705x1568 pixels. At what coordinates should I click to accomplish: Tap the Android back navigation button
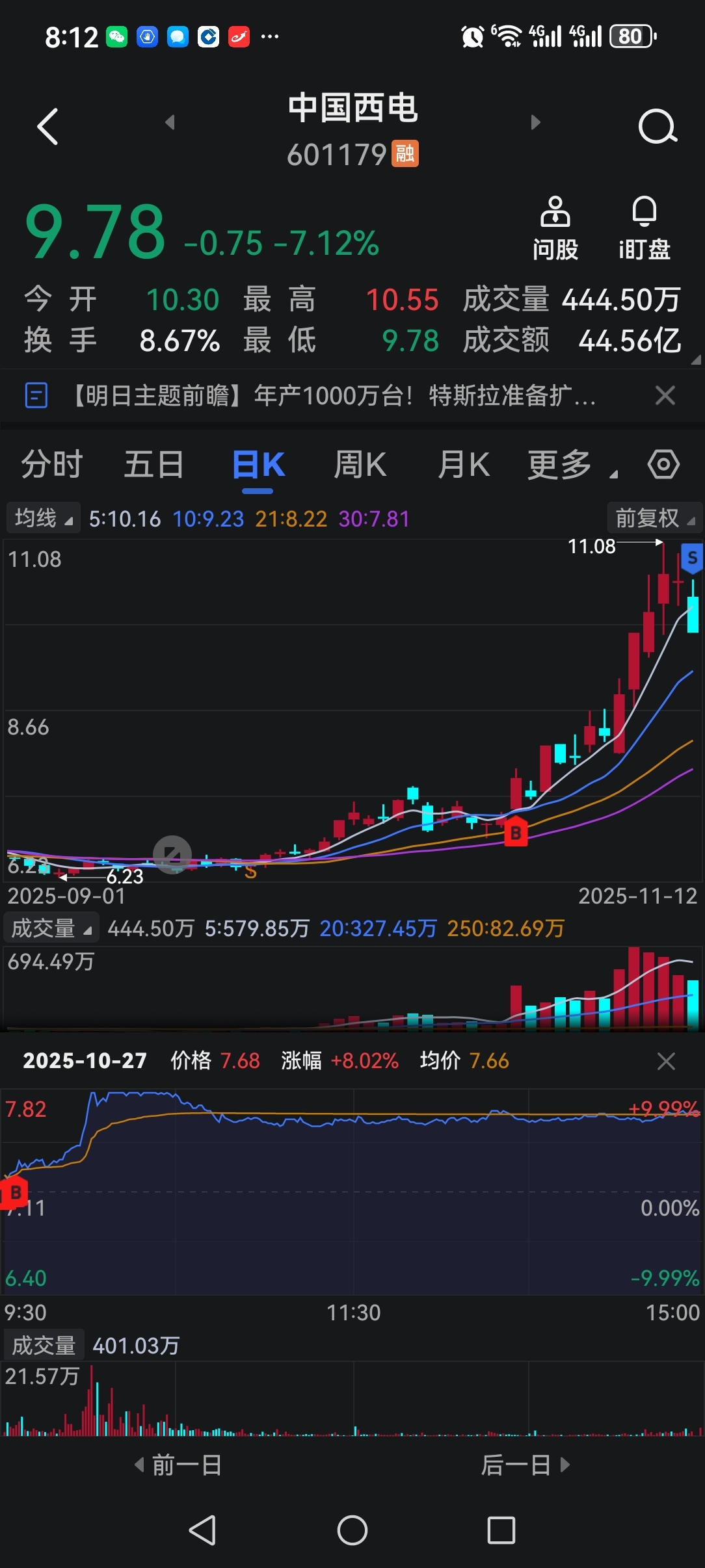click(x=202, y=1530)
